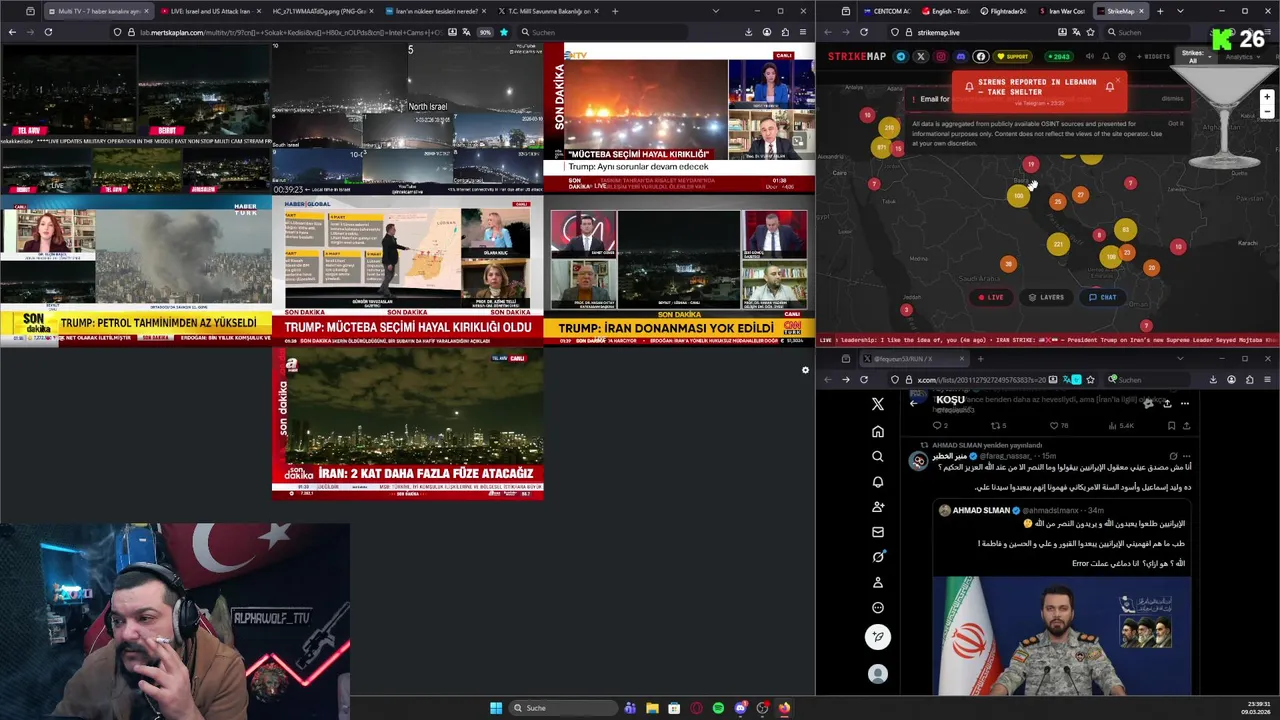This screenshot has height=720, width=1280.
Task: Select the CNN Türk stream tile
Action: tap(680, 270)
